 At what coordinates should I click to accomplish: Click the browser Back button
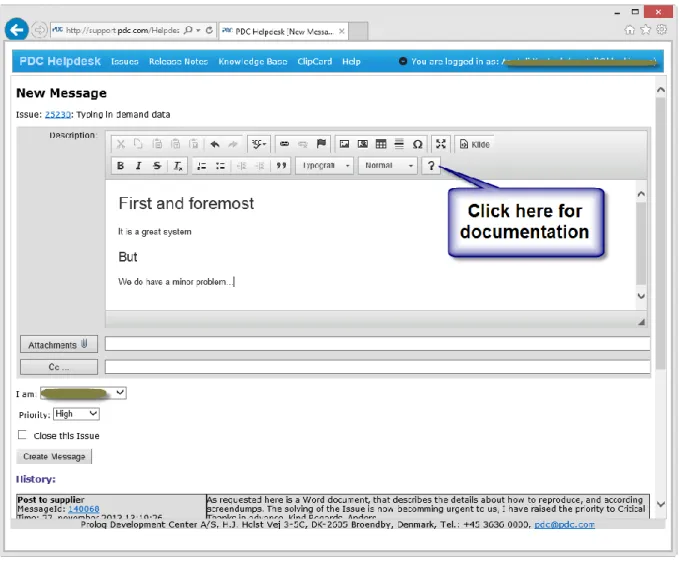16,29
